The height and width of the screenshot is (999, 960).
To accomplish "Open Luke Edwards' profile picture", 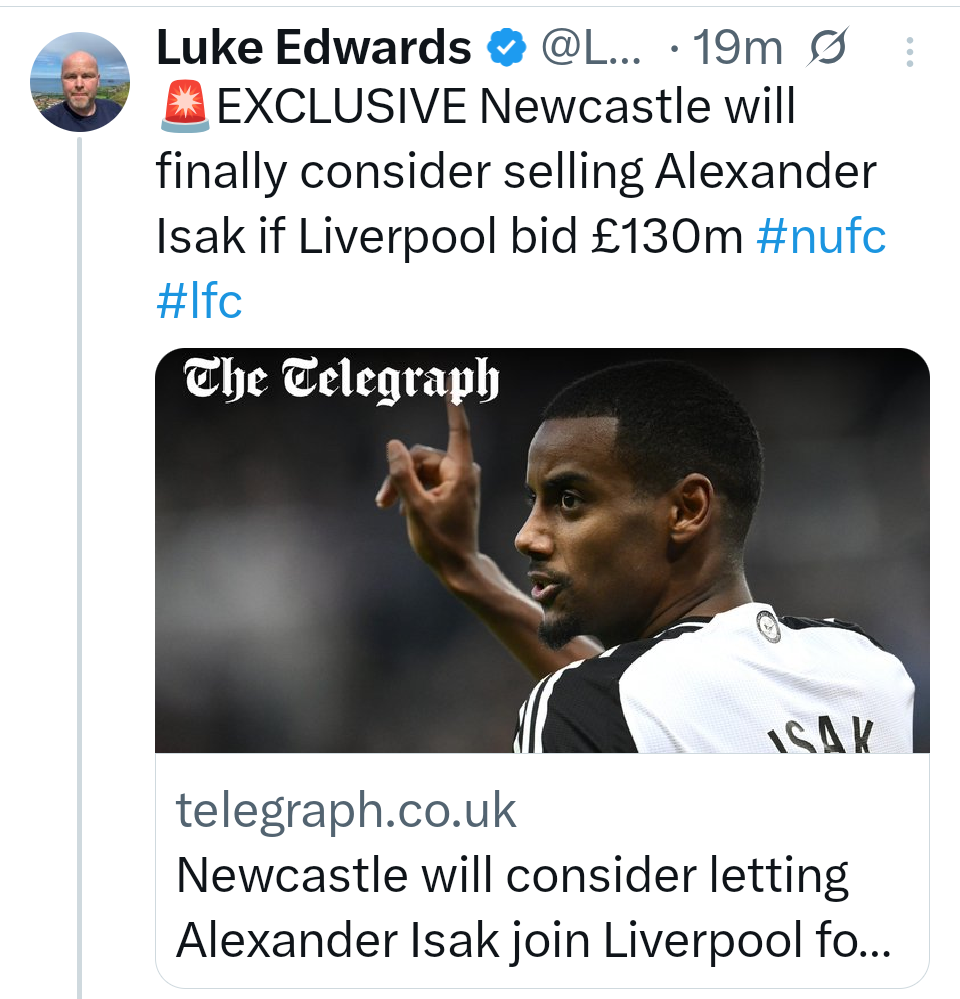I will coord(80,82).
